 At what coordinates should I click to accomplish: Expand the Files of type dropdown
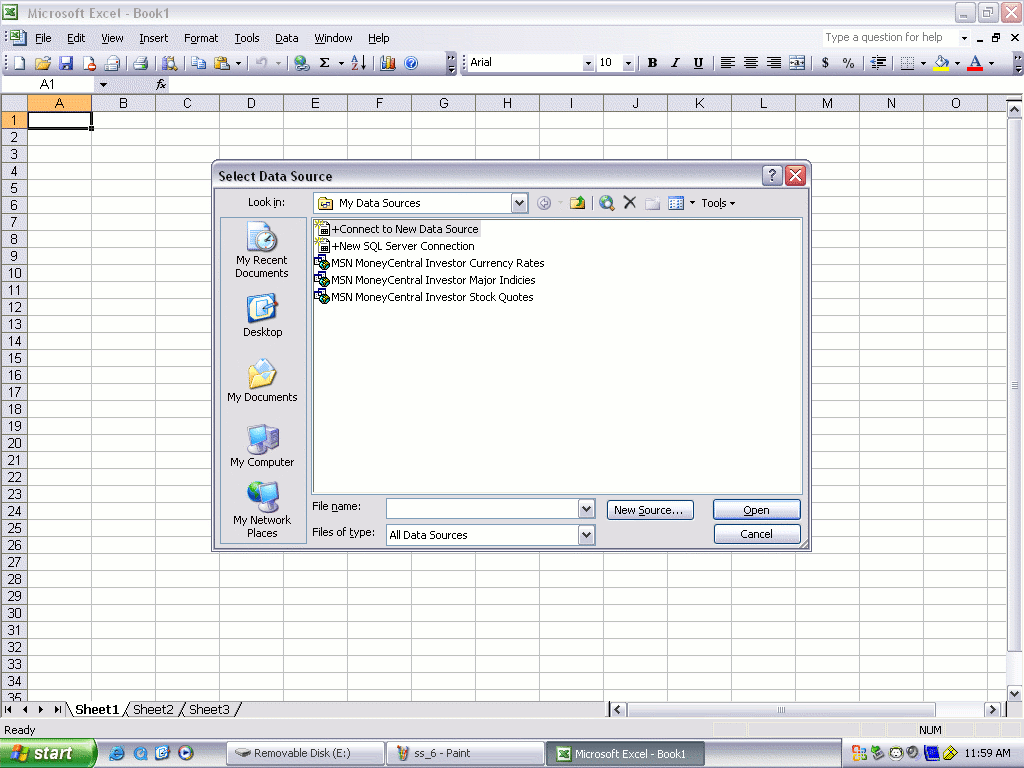point(586,535)
